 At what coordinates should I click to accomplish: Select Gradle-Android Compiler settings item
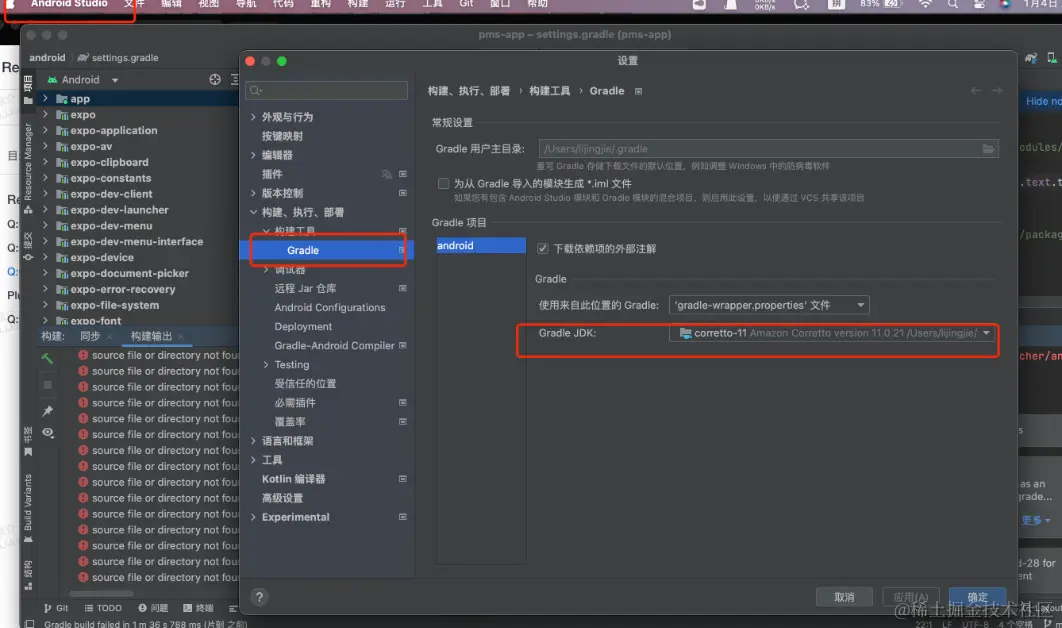click(x=334, y=346)
